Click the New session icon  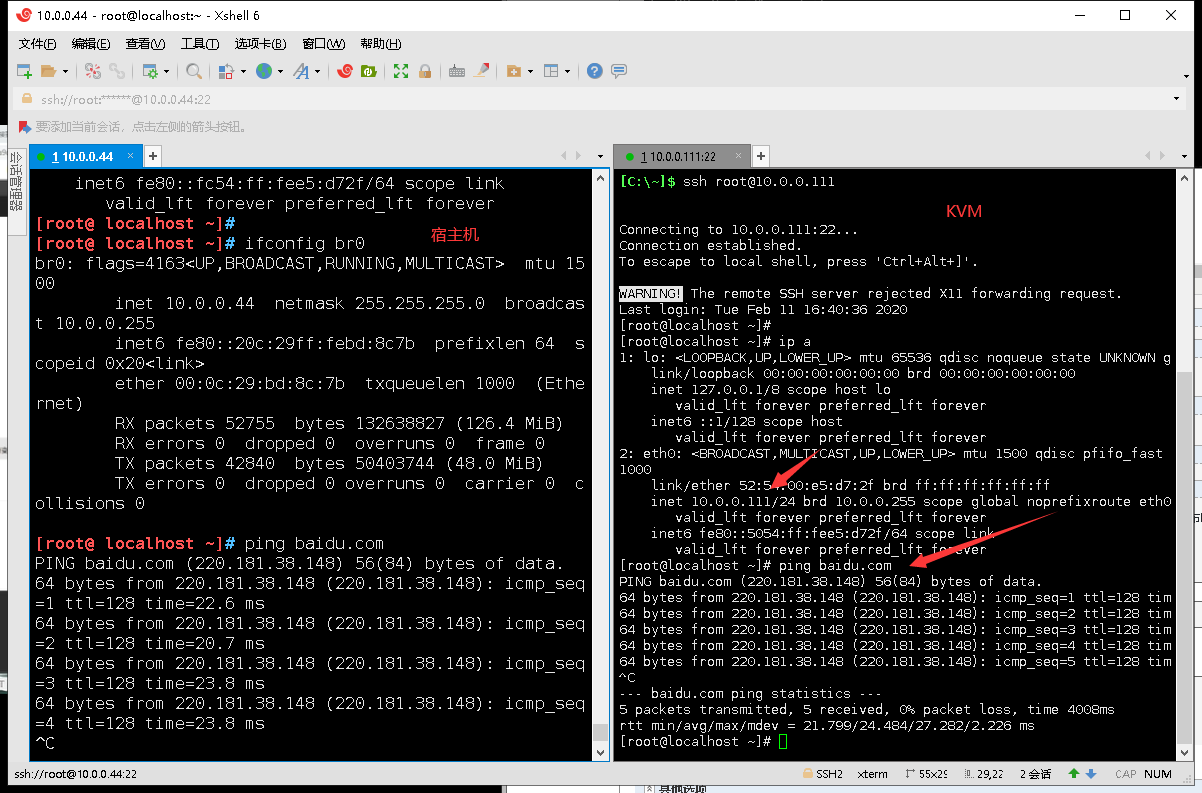[x=25, y=71]
